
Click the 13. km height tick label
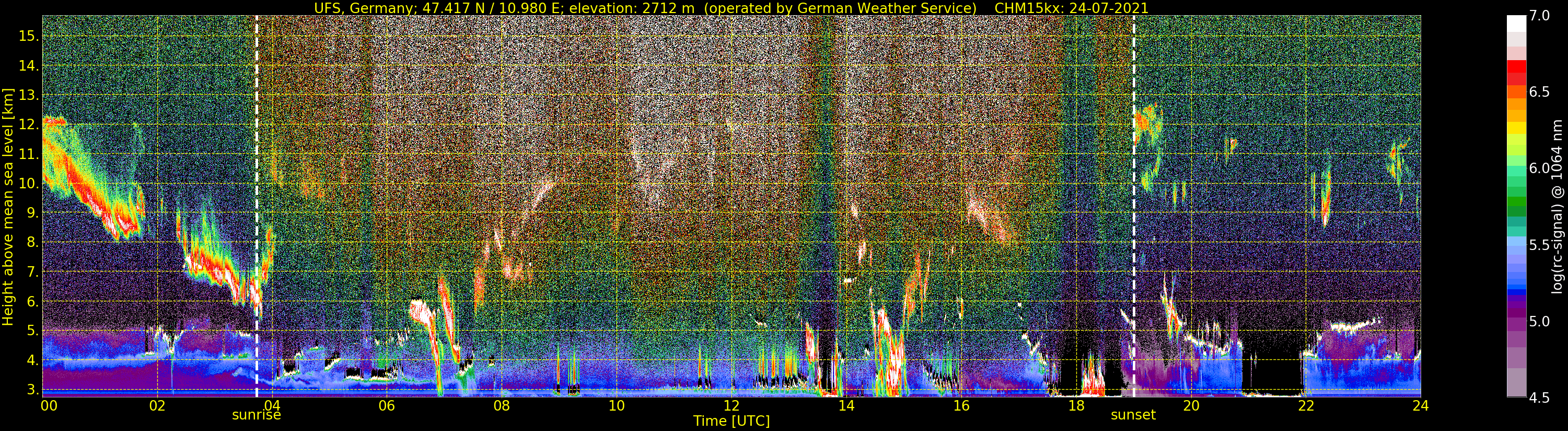[x=29, y=95]
